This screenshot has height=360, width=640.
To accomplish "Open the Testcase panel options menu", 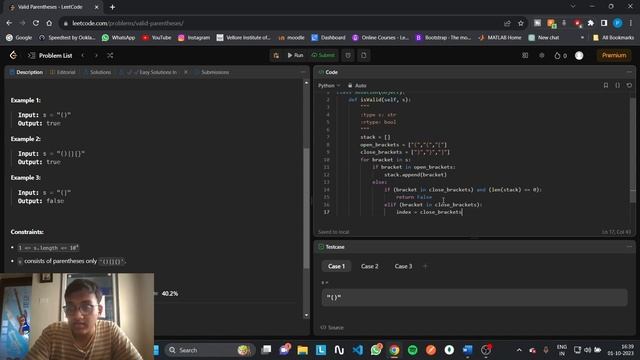I will point(629,247).
